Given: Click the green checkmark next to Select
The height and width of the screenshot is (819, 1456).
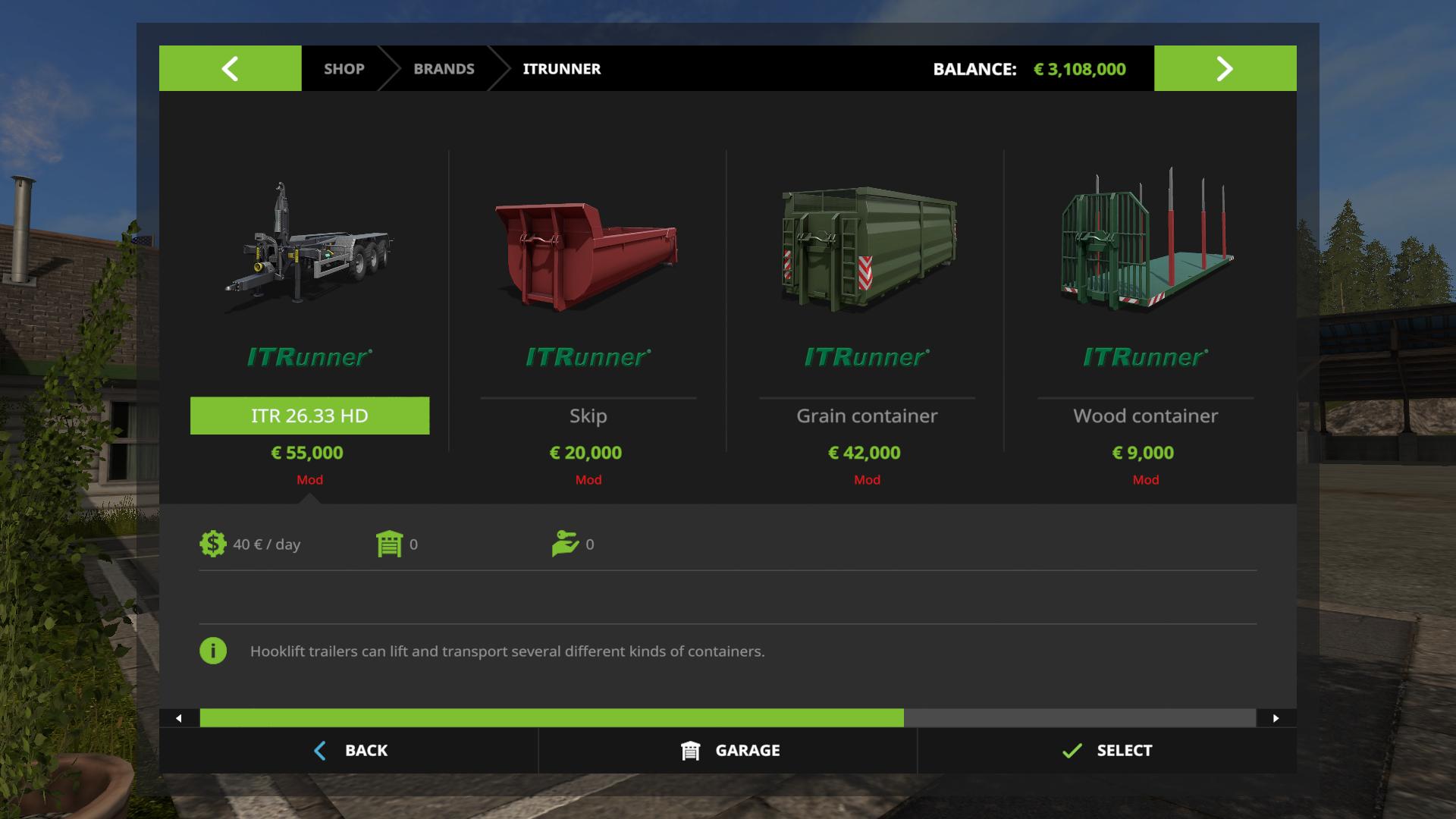Looking at the screenshot, I should (1072, 751).
